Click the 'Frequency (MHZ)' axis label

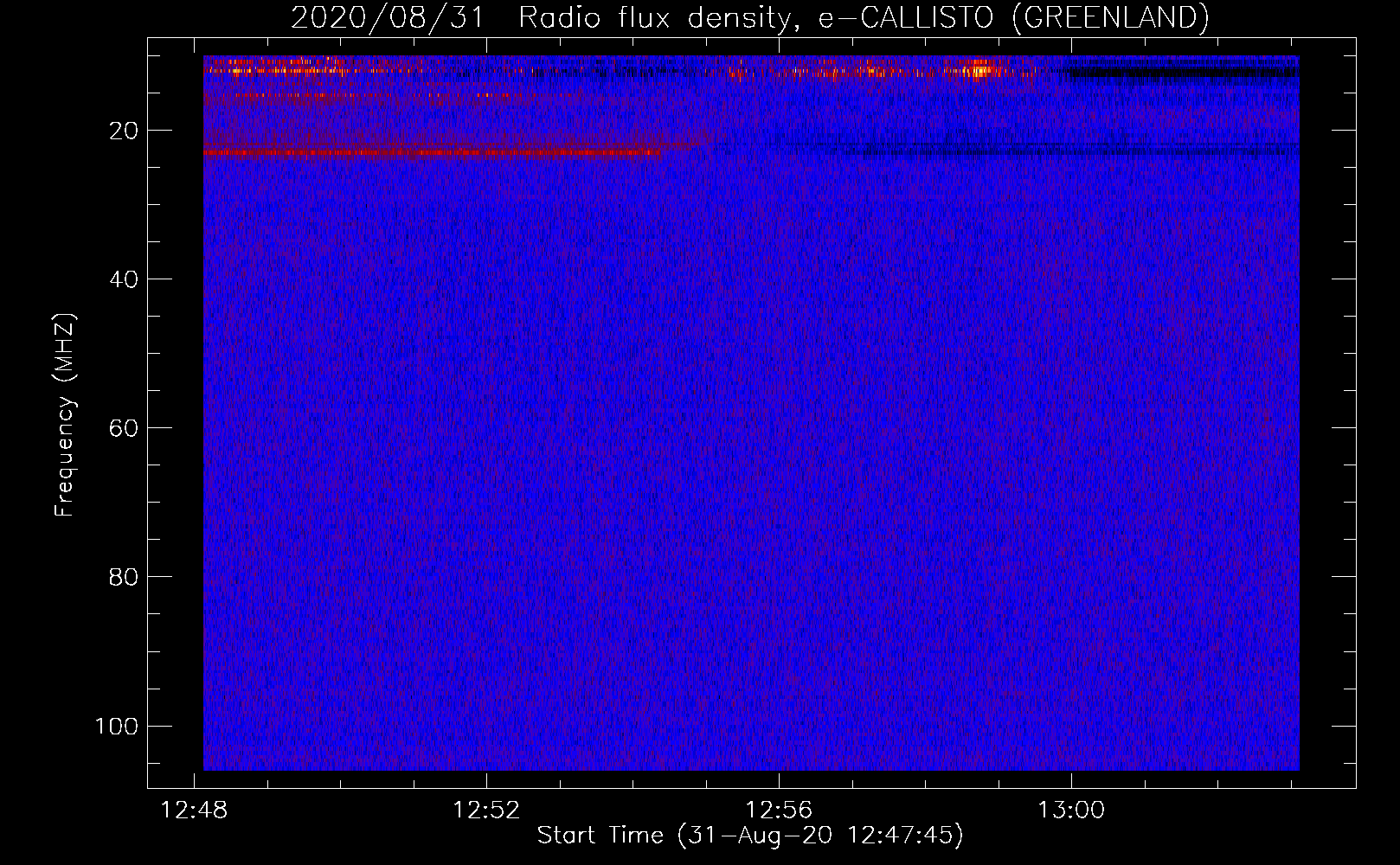point(65,414)
